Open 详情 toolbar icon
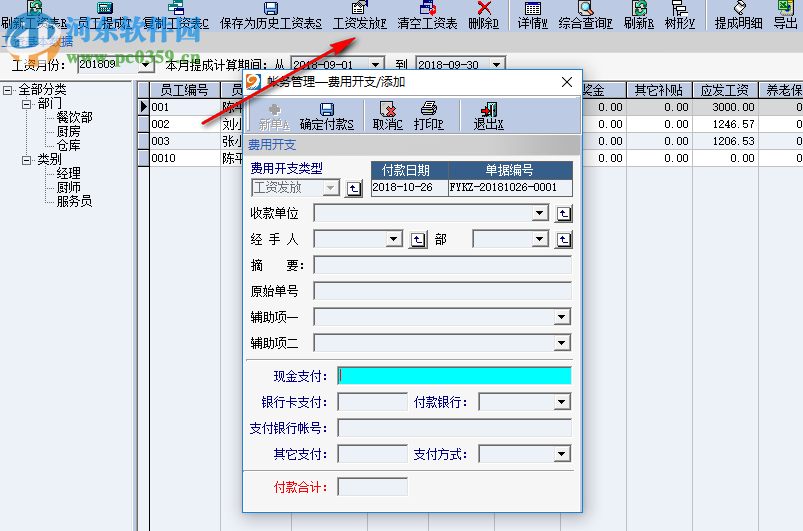This screenshot has height=531, width=803. point(533,8)
